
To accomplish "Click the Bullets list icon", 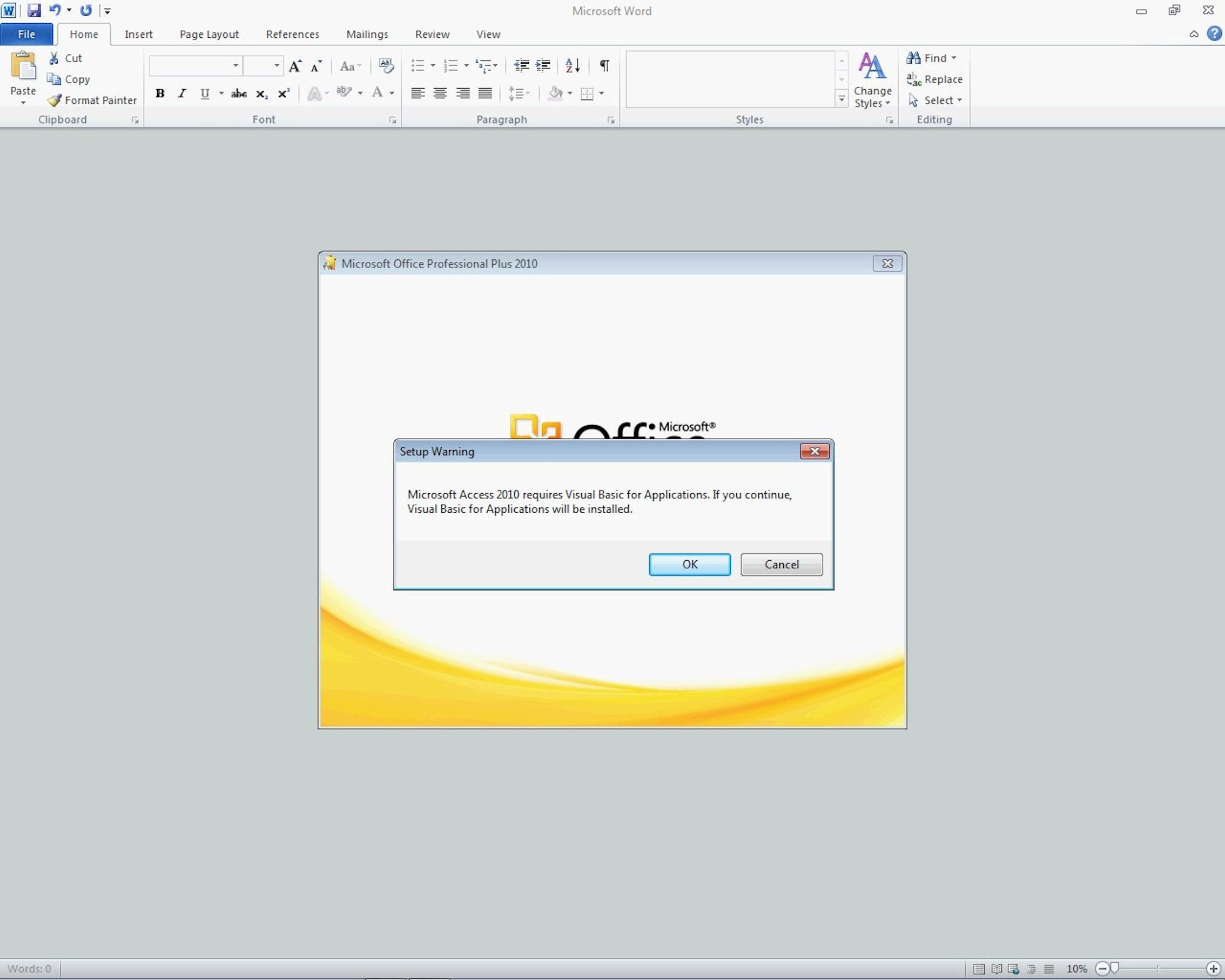I will click(x=418, y=66).
